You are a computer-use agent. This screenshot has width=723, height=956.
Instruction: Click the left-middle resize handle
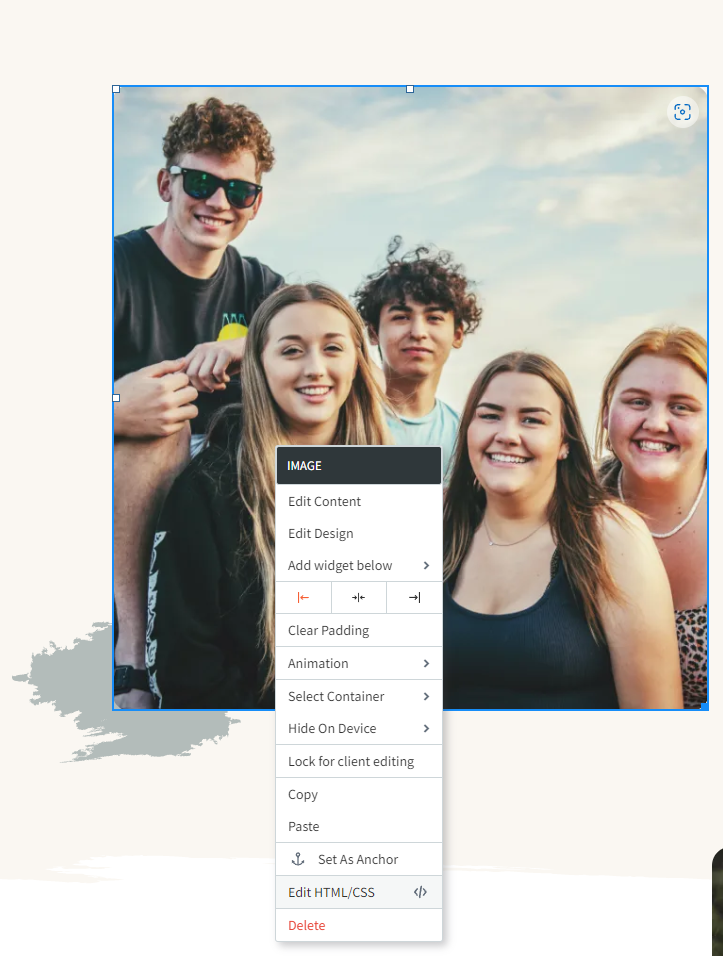pos(116,398)
